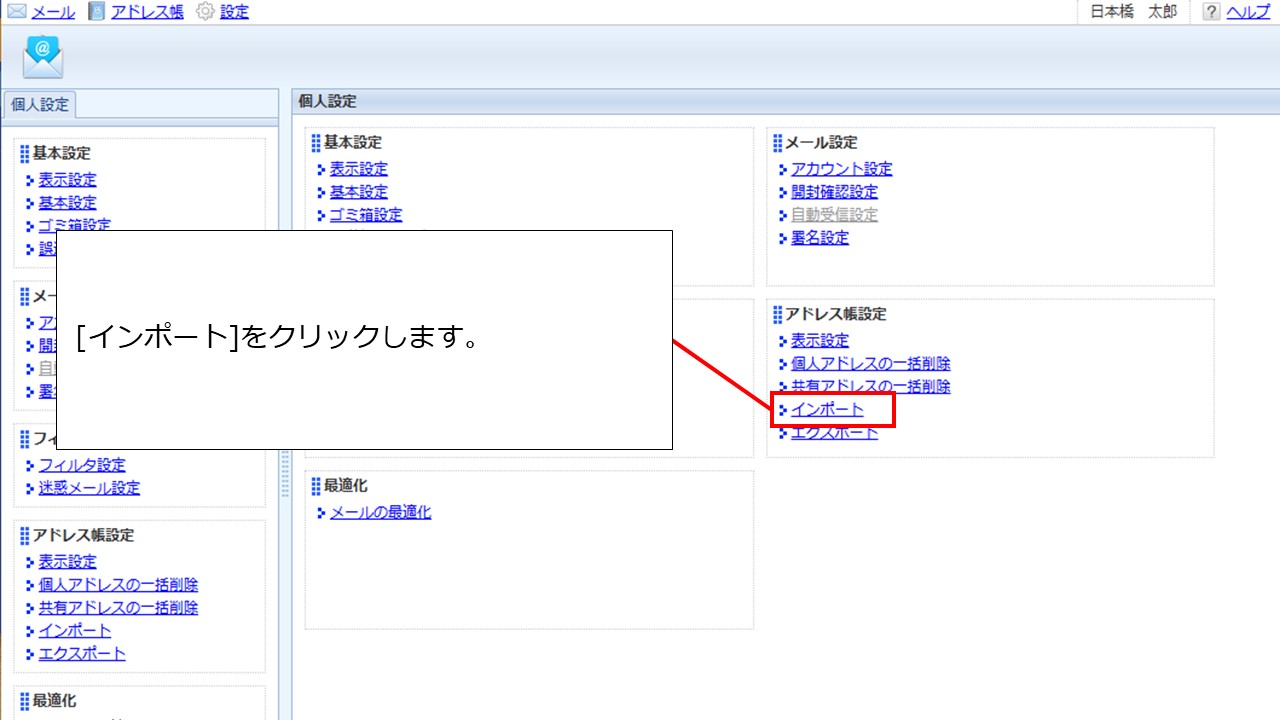Select the 個人設定 tab
The height and width of the screenshot is (720, 1280).
tap(40, 104)
